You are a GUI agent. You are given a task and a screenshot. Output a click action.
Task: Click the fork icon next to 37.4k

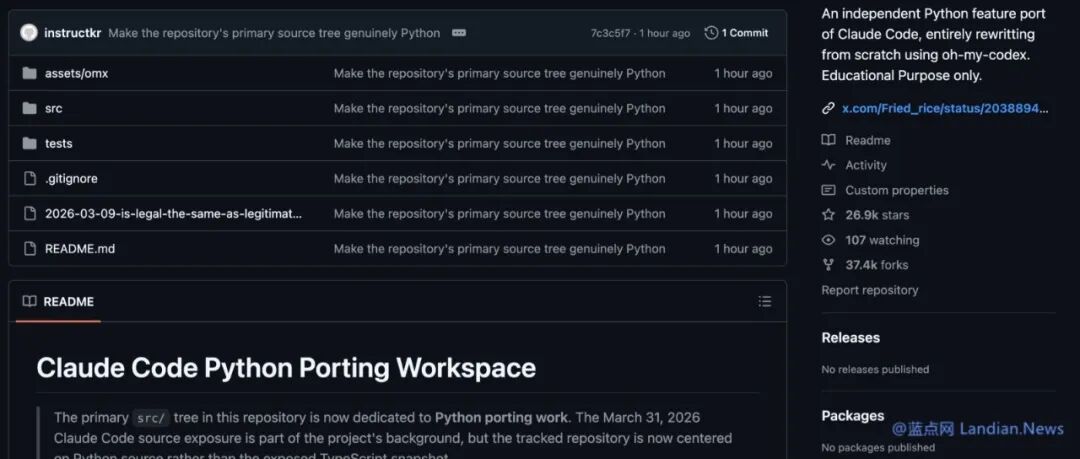click(828, 265)
